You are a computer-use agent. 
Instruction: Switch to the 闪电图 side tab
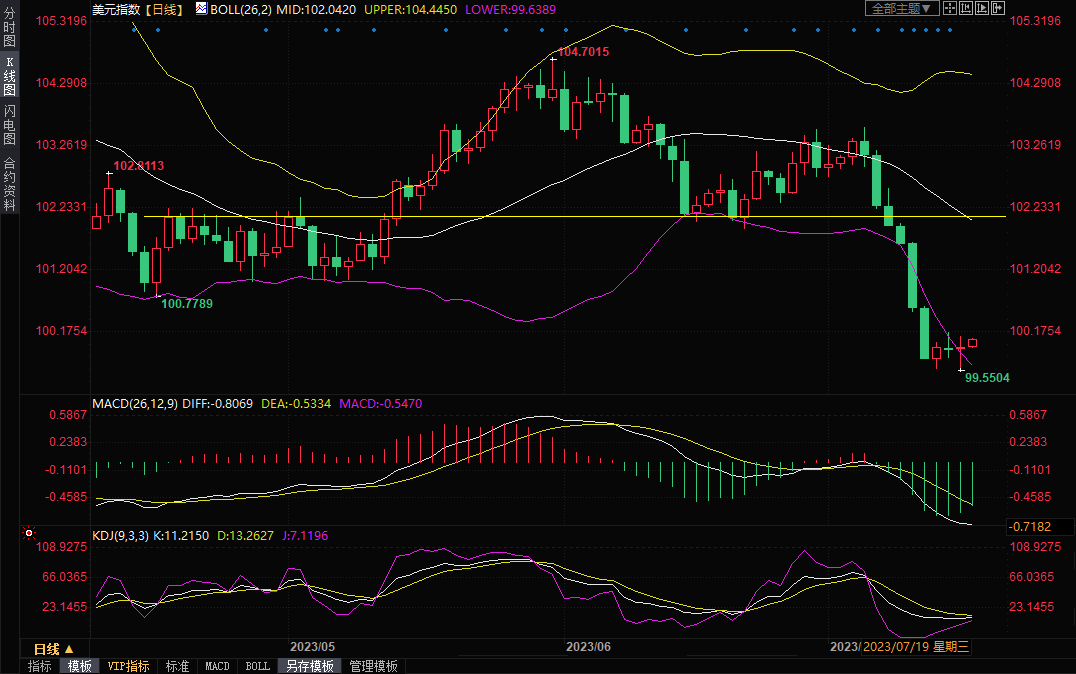(9, 123)
